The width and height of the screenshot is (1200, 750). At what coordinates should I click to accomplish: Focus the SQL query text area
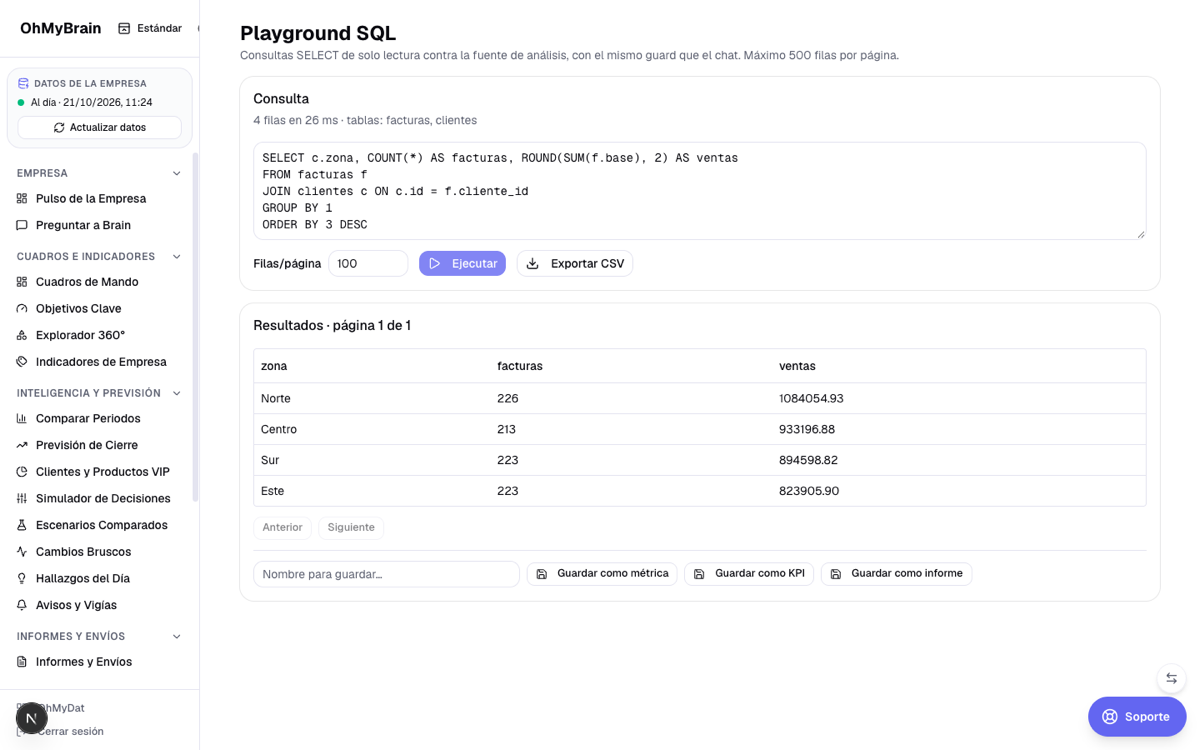point(700,191)
